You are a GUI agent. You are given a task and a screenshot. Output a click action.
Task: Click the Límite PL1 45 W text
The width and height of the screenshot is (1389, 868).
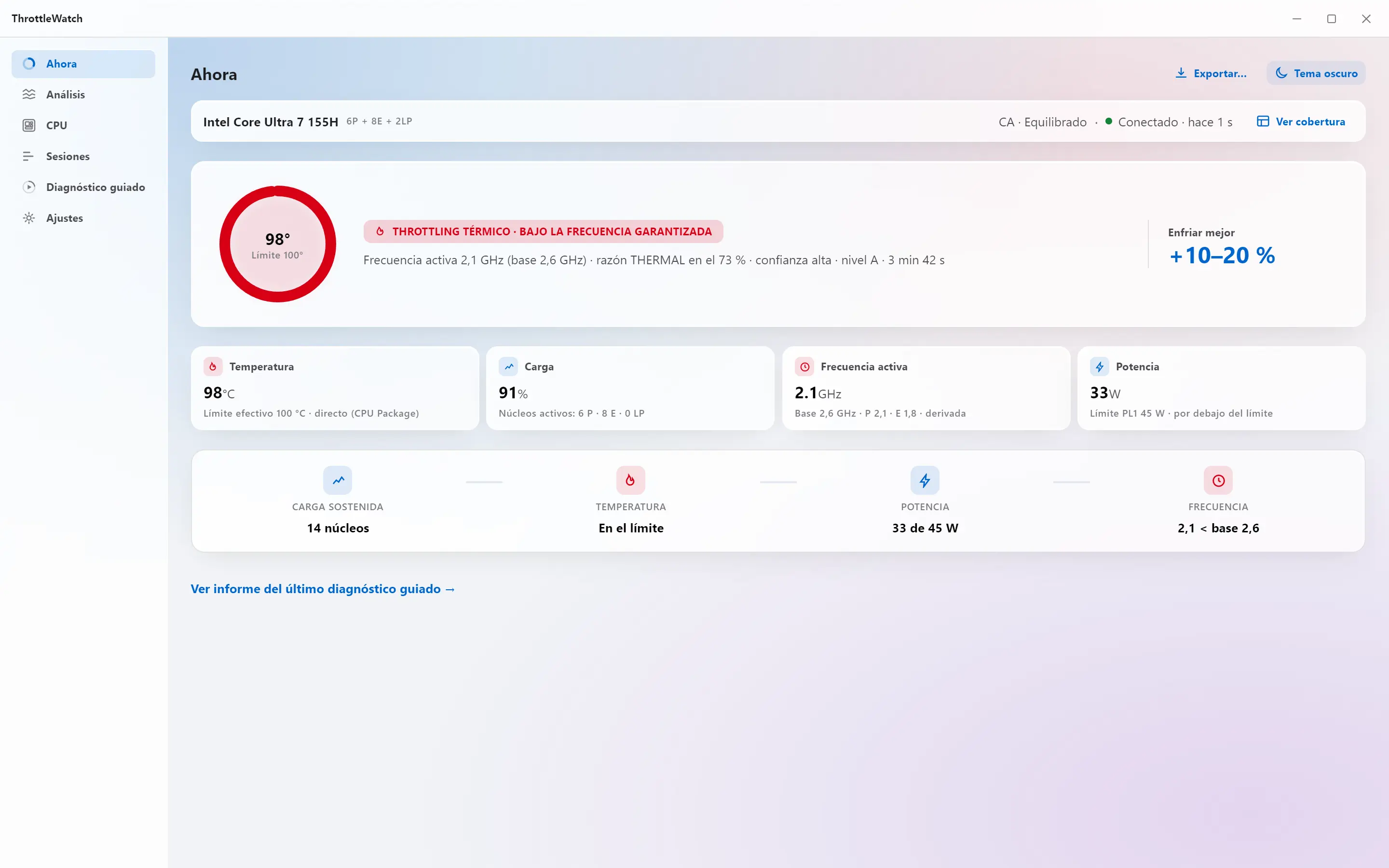click(x=1181, y=413)
